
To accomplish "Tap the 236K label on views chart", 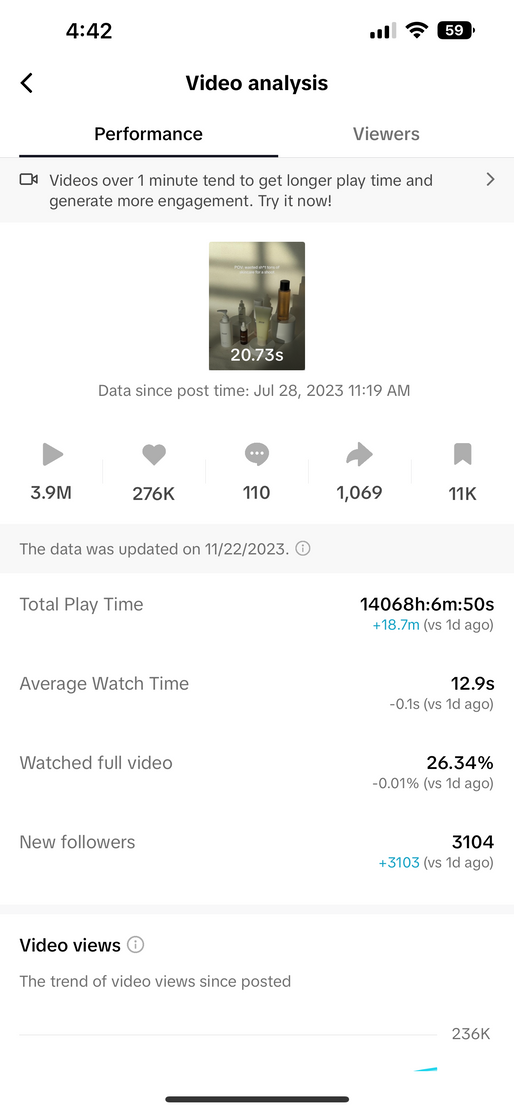I will pos(471,1034).
